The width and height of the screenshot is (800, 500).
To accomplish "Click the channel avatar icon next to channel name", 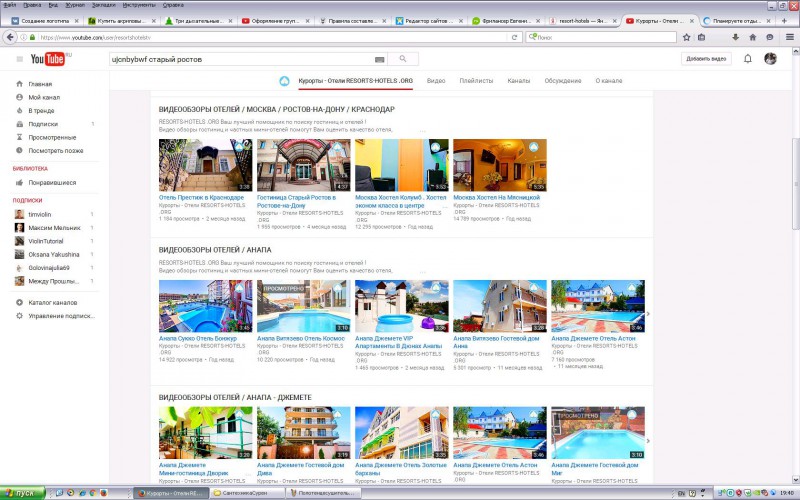I will pos(284,81).
